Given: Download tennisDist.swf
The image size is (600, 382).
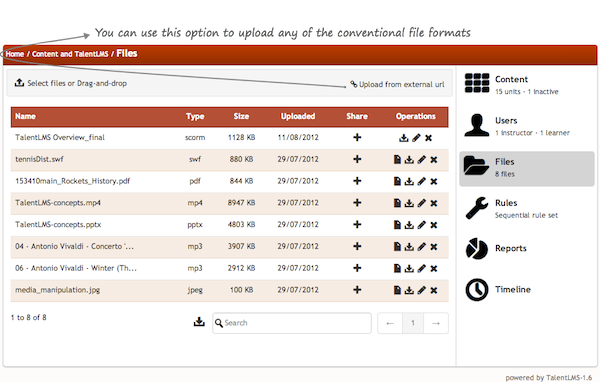Looking at the screenshot, I should pyautogui.click(x=409, y=159).
